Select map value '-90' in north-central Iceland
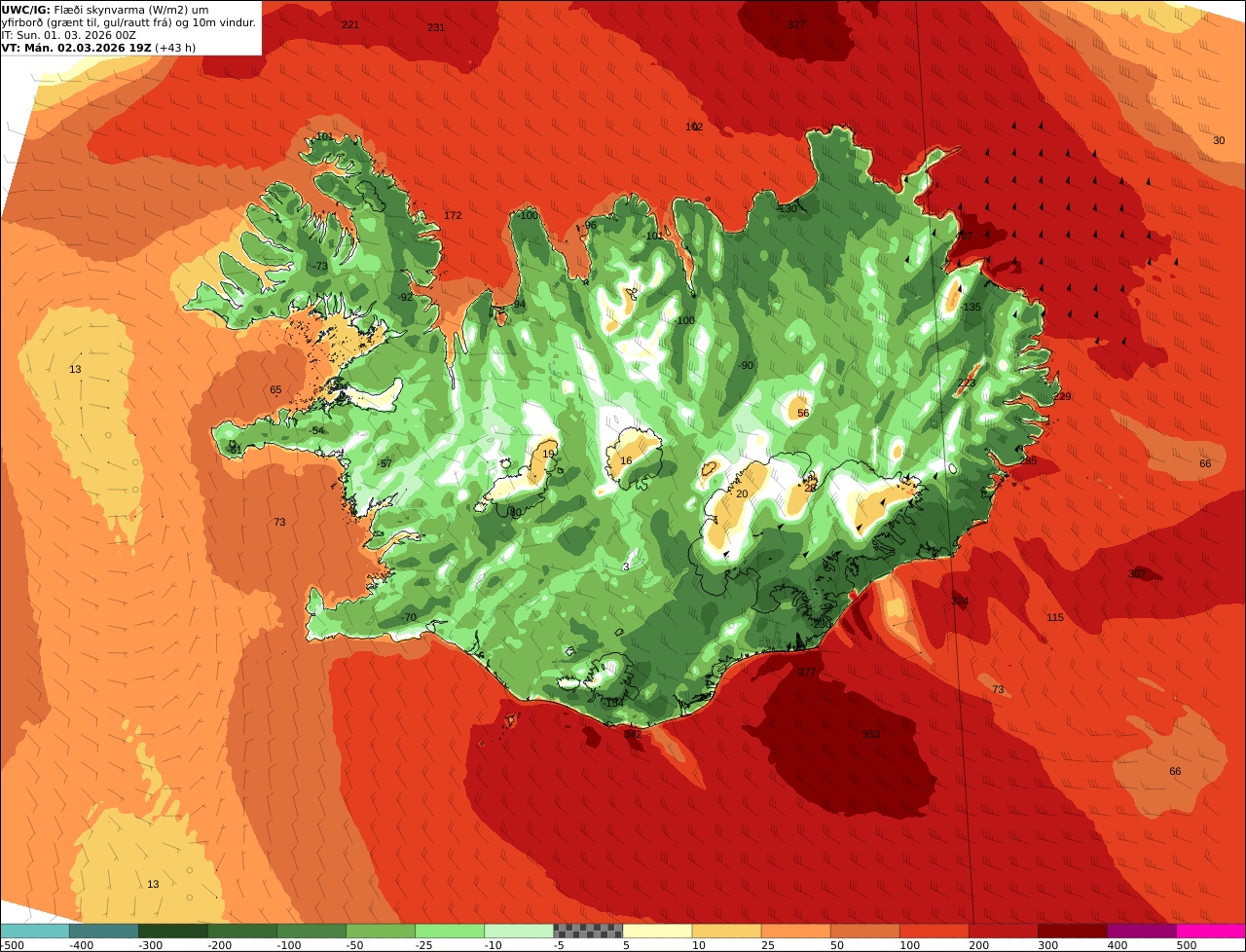Screen dimensions: 1246x952 [745, 365]
